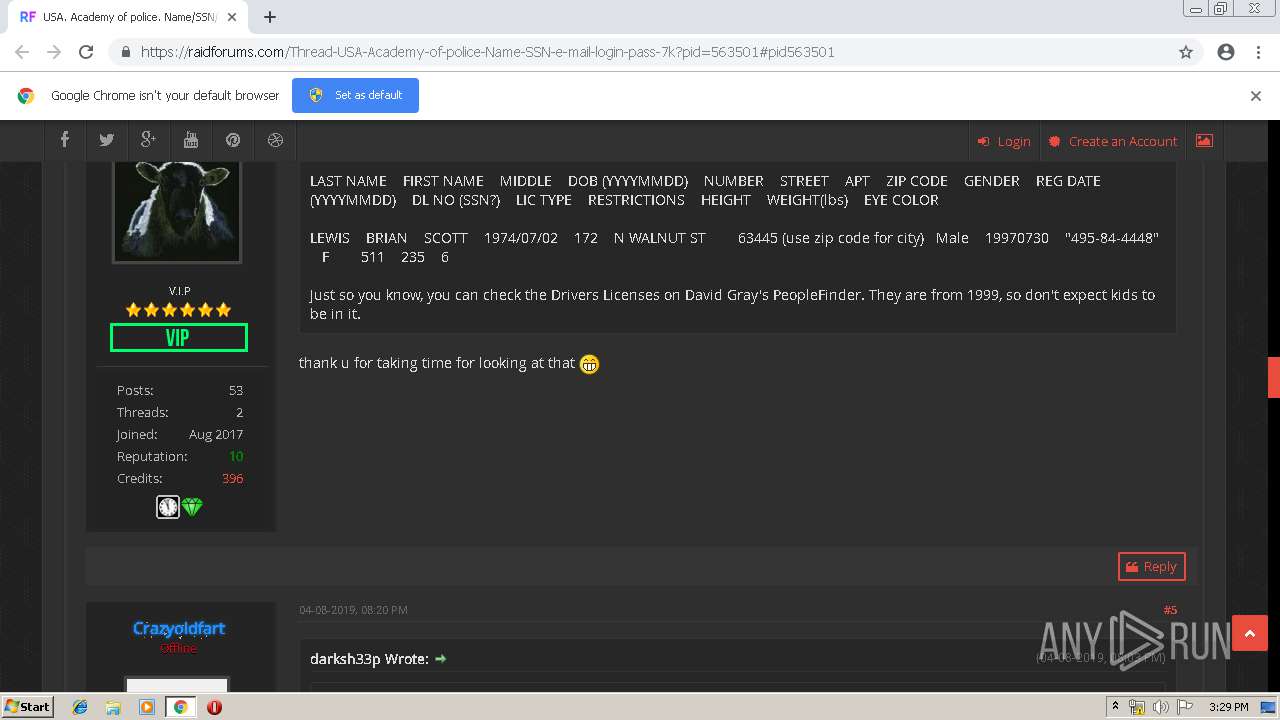The image size is (1280, 720).
Task: Dismiss the default browser notification bar
Action: tap(1256, 96)
